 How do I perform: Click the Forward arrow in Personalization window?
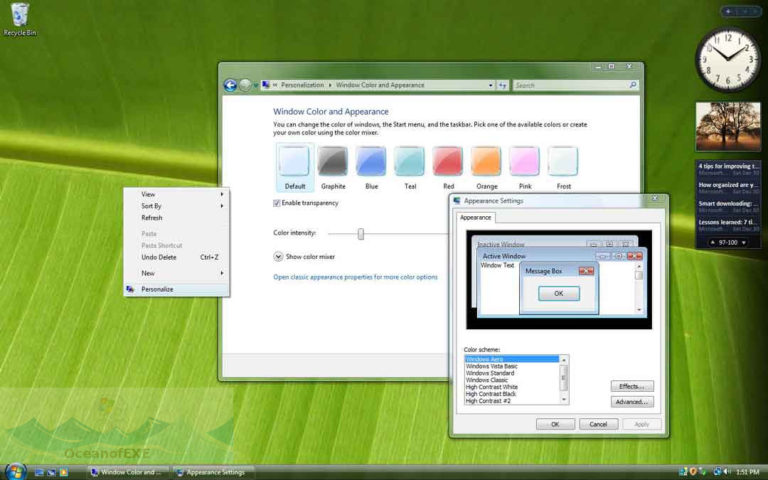[245, 85]
